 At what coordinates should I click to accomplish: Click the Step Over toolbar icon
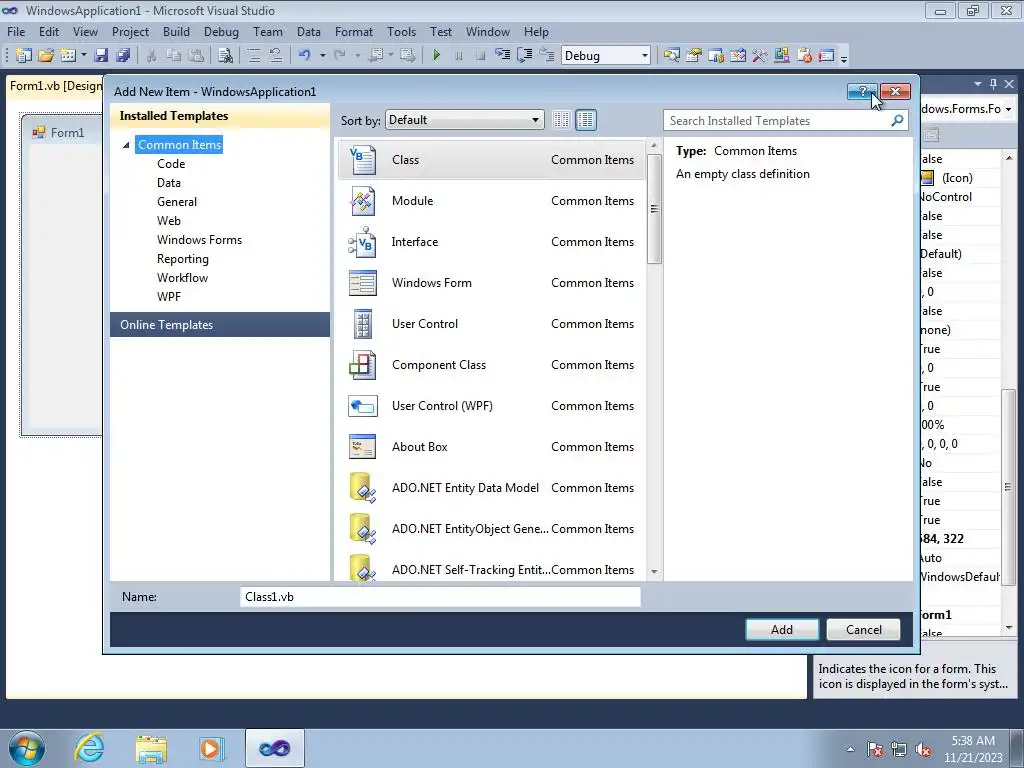pos(524,56)
